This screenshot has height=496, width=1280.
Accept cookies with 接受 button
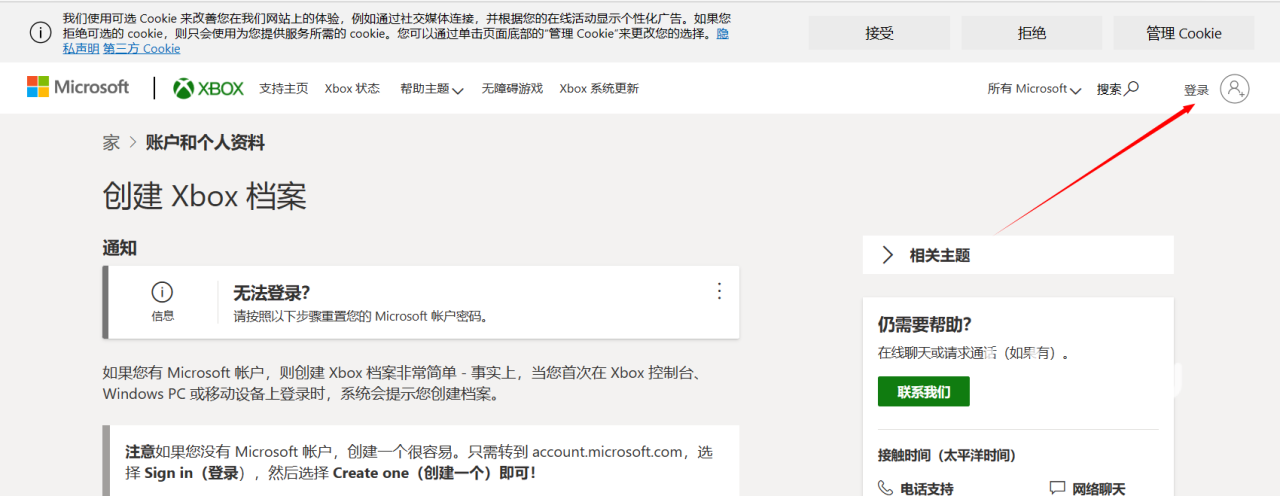click(879, 33)
